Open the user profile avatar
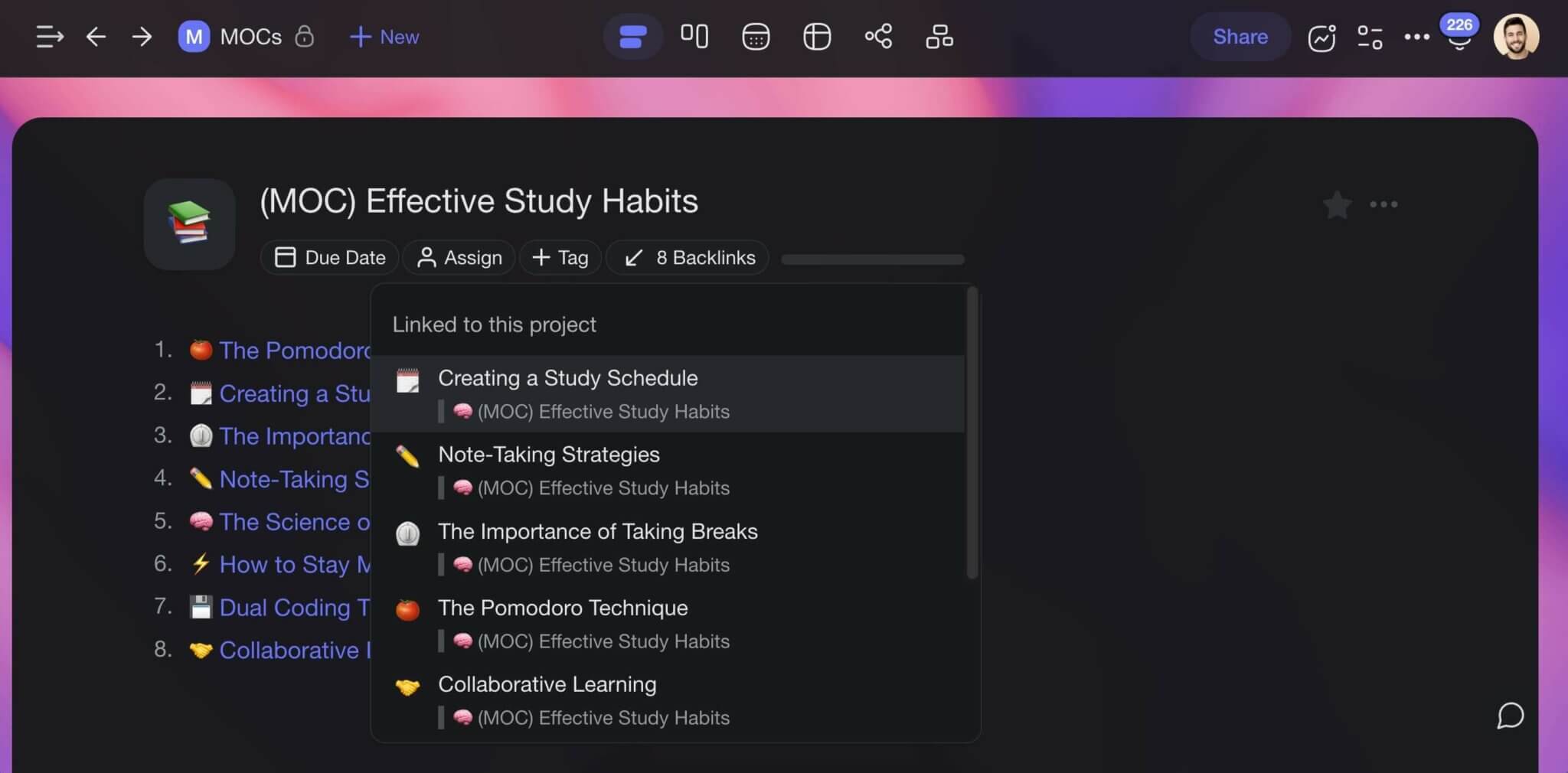Viewport: 1568px width, 773px height. [1516, 37]
